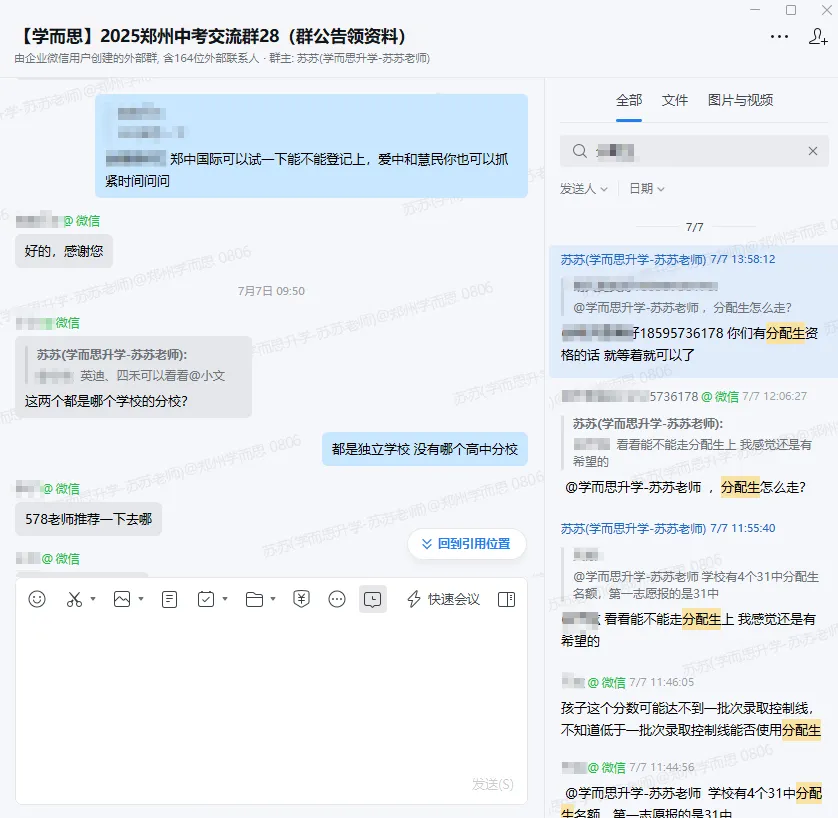Viewport: 838px width, 818px height.
Task: Open the emoji picker in the chat toolbar
Action: 37,599
